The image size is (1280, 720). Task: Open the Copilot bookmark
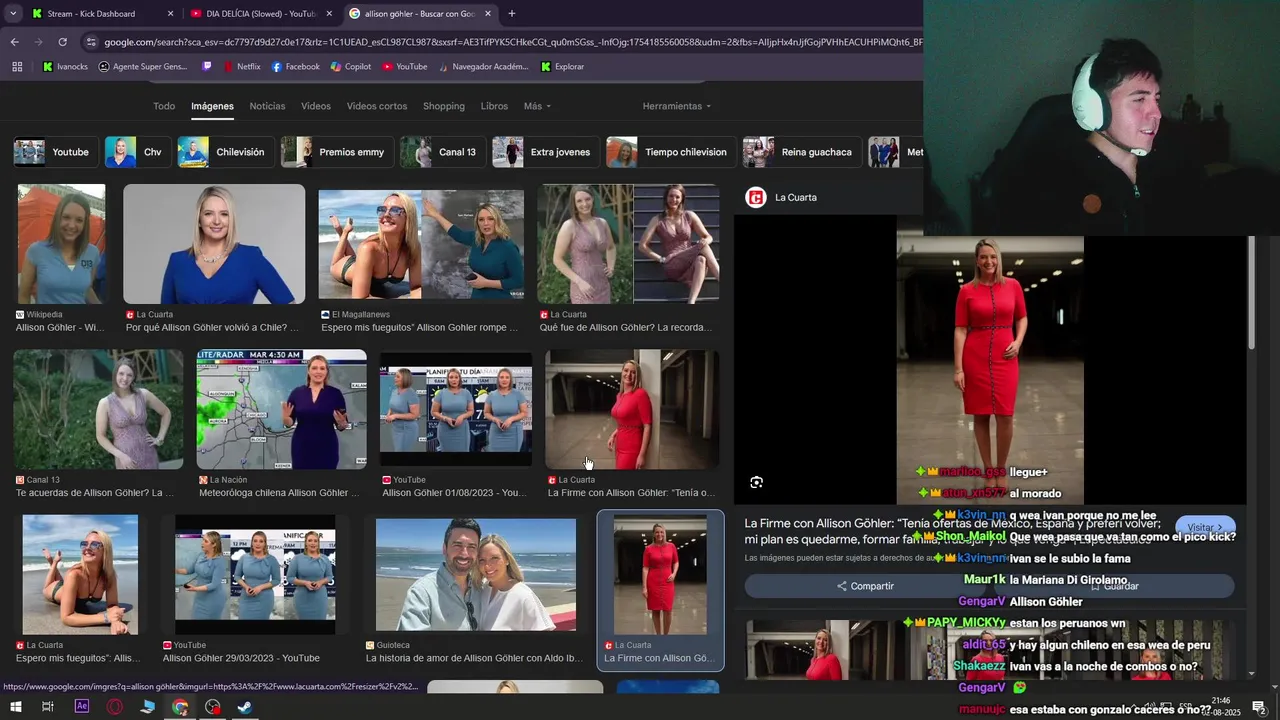[x=350, y=67]
